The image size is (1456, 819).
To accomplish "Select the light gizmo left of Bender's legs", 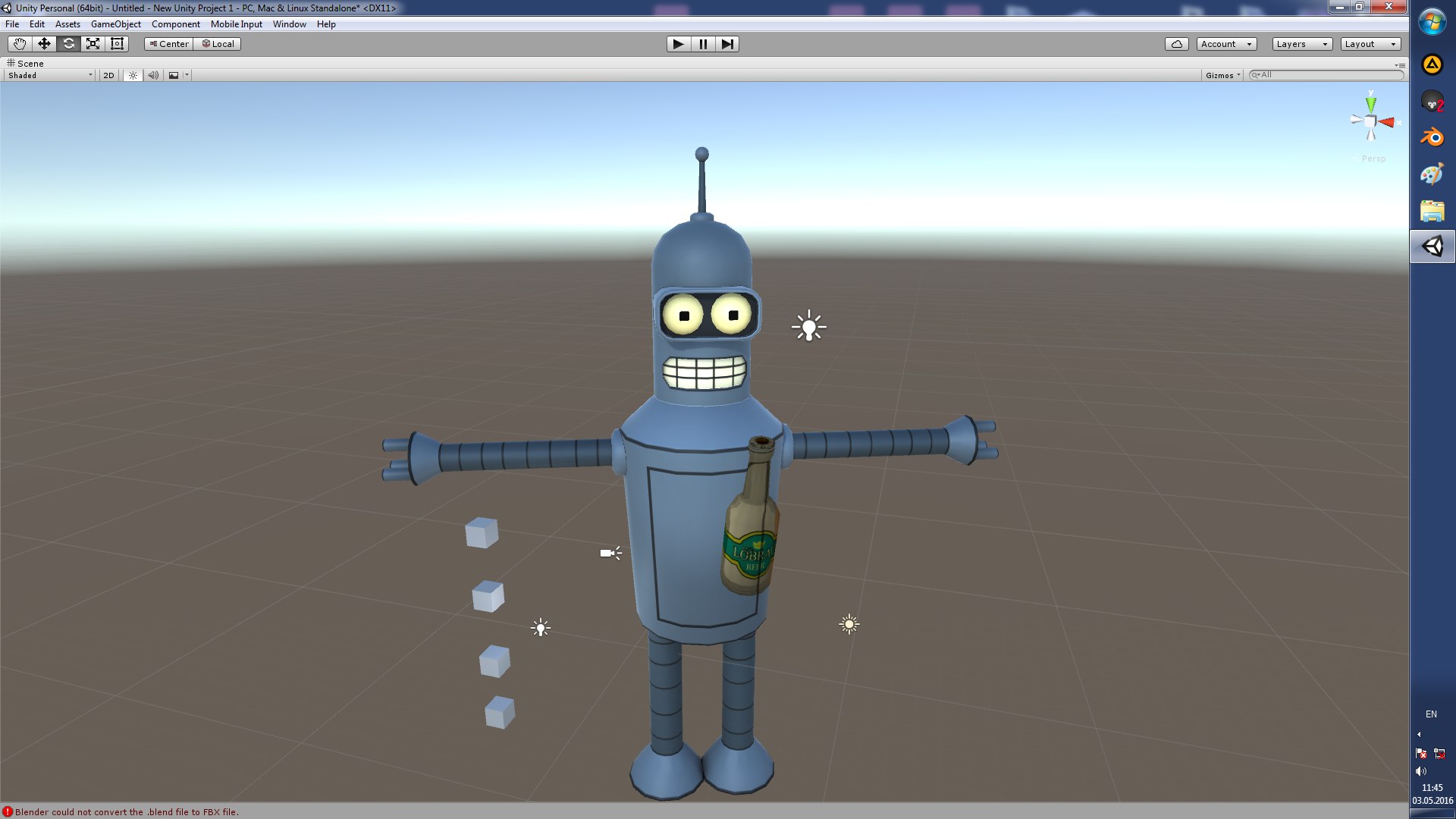I will (541, 627).
